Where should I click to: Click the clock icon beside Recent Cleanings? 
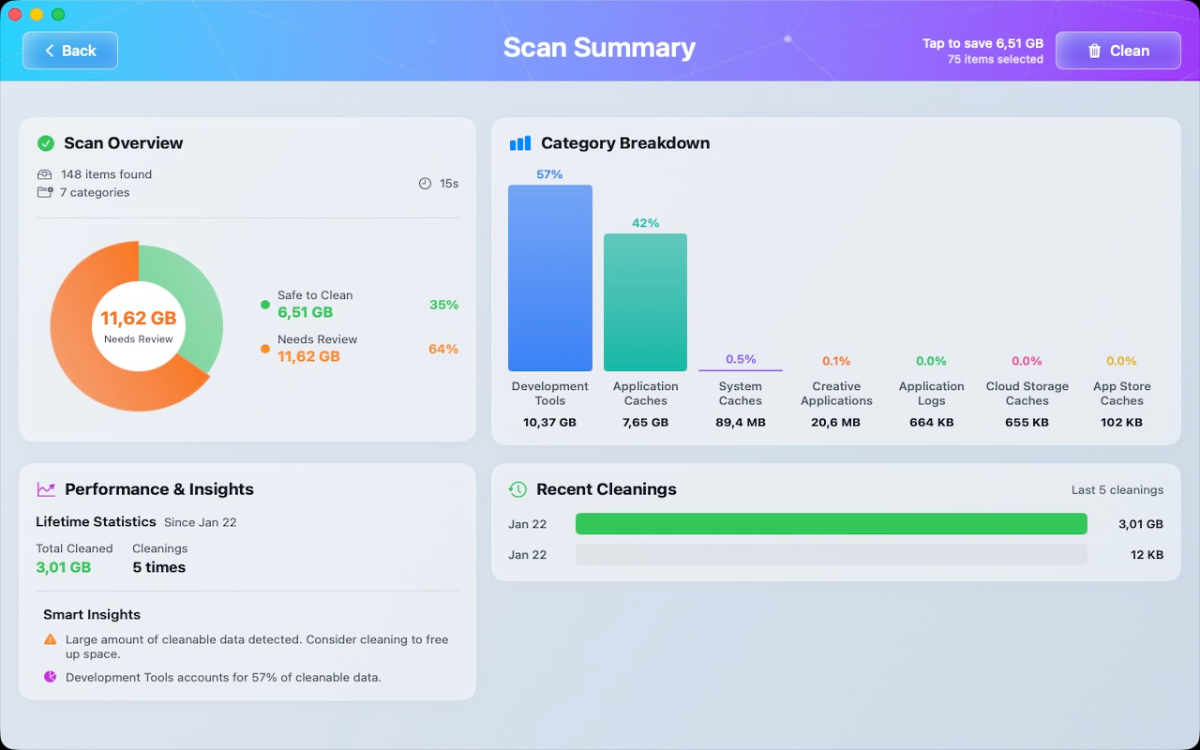point(516,489)
